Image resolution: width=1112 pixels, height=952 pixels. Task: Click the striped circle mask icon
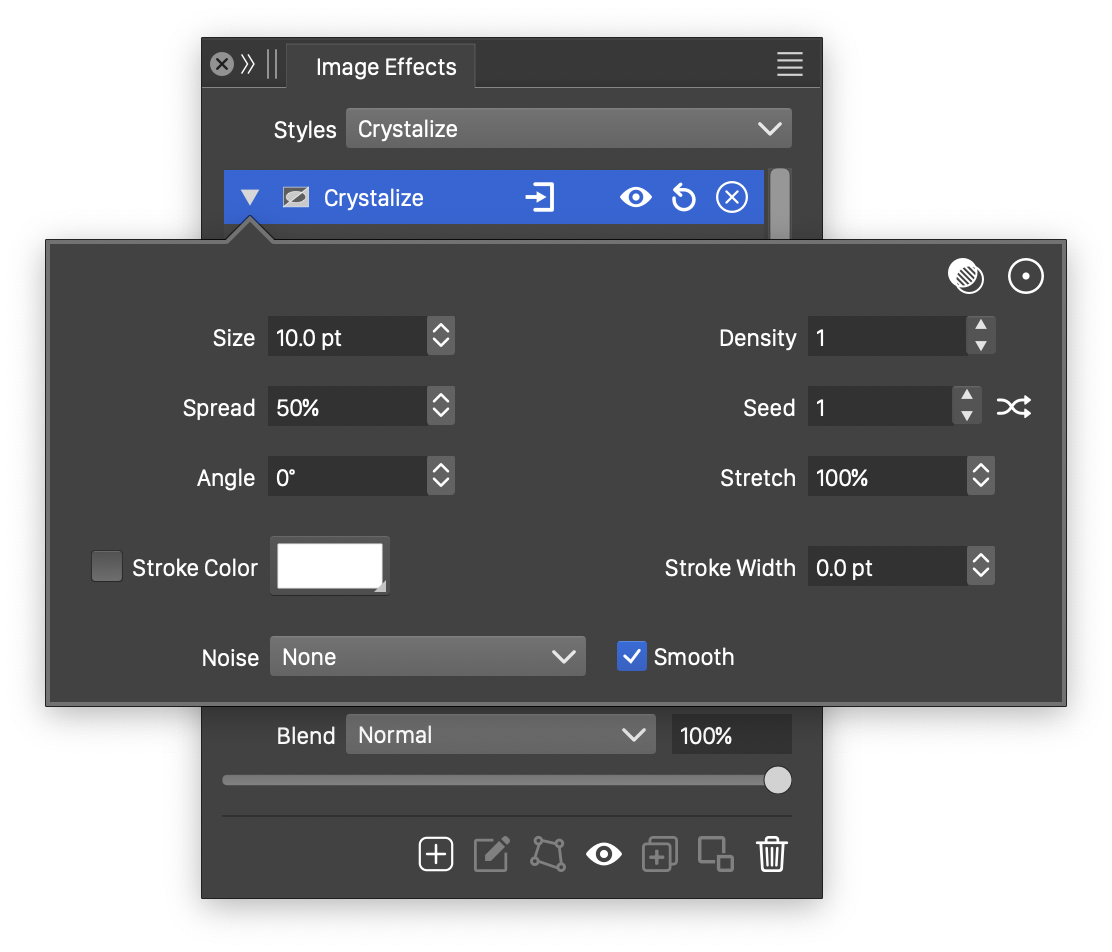tap(966, 277)
